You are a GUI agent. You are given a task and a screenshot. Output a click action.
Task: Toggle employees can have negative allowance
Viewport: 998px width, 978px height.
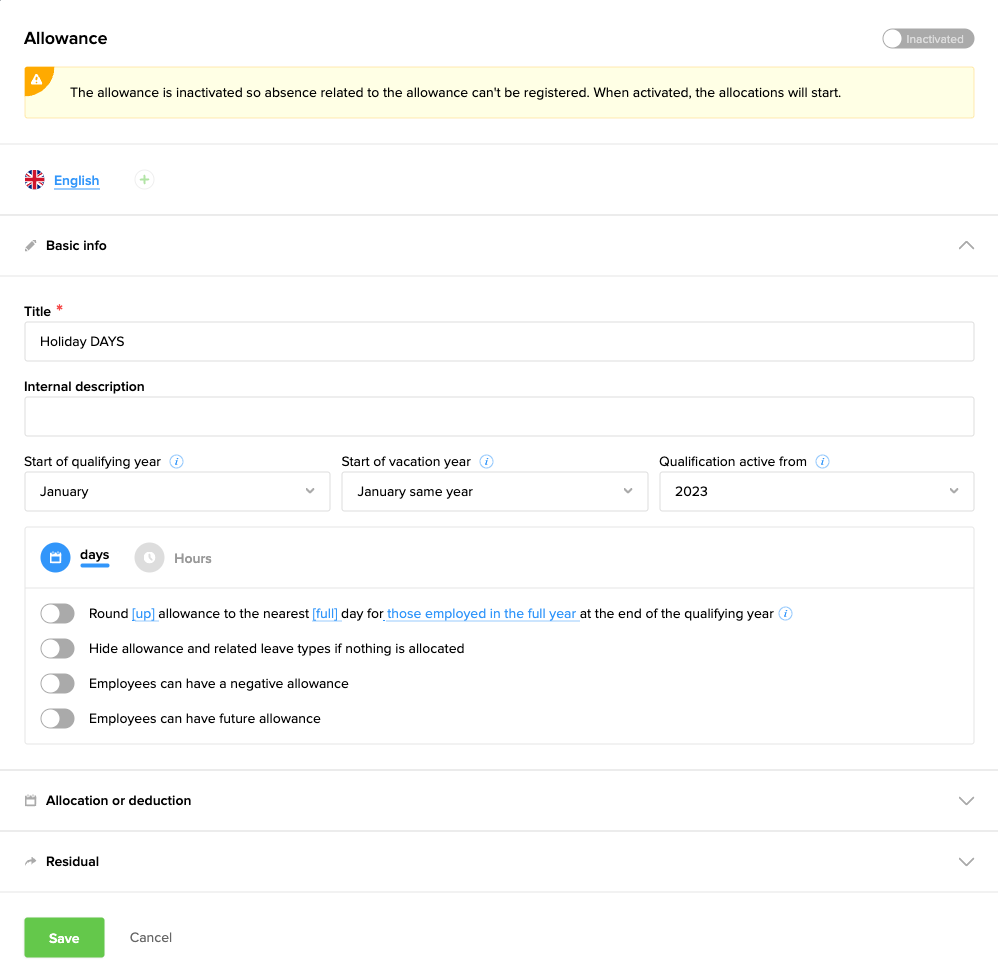pos(58,684)
